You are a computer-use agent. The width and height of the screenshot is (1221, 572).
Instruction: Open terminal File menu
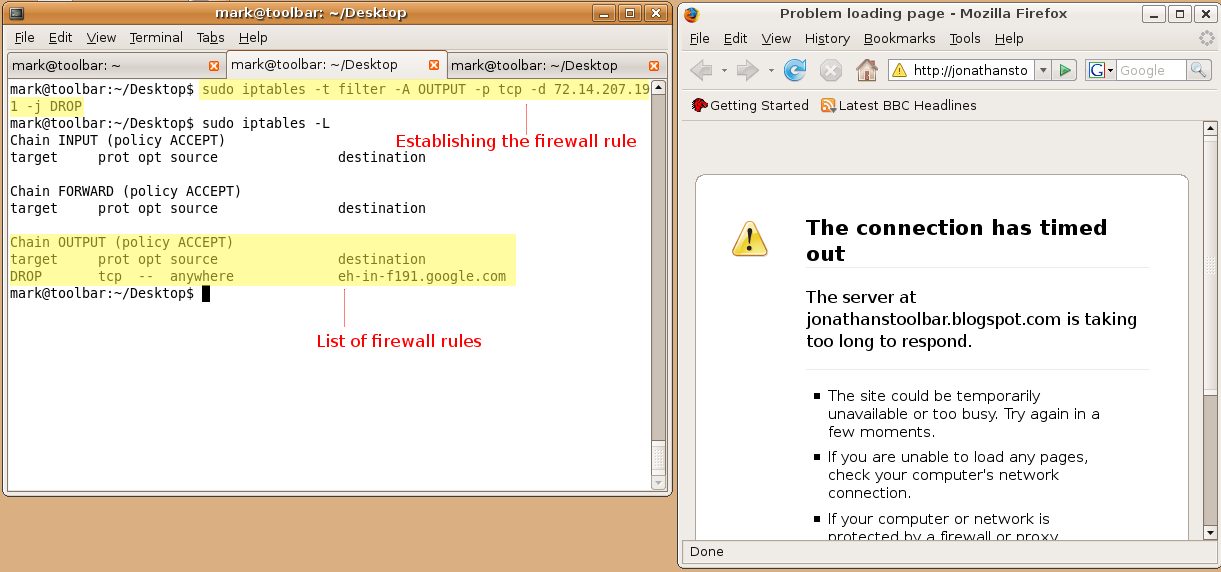25,38
